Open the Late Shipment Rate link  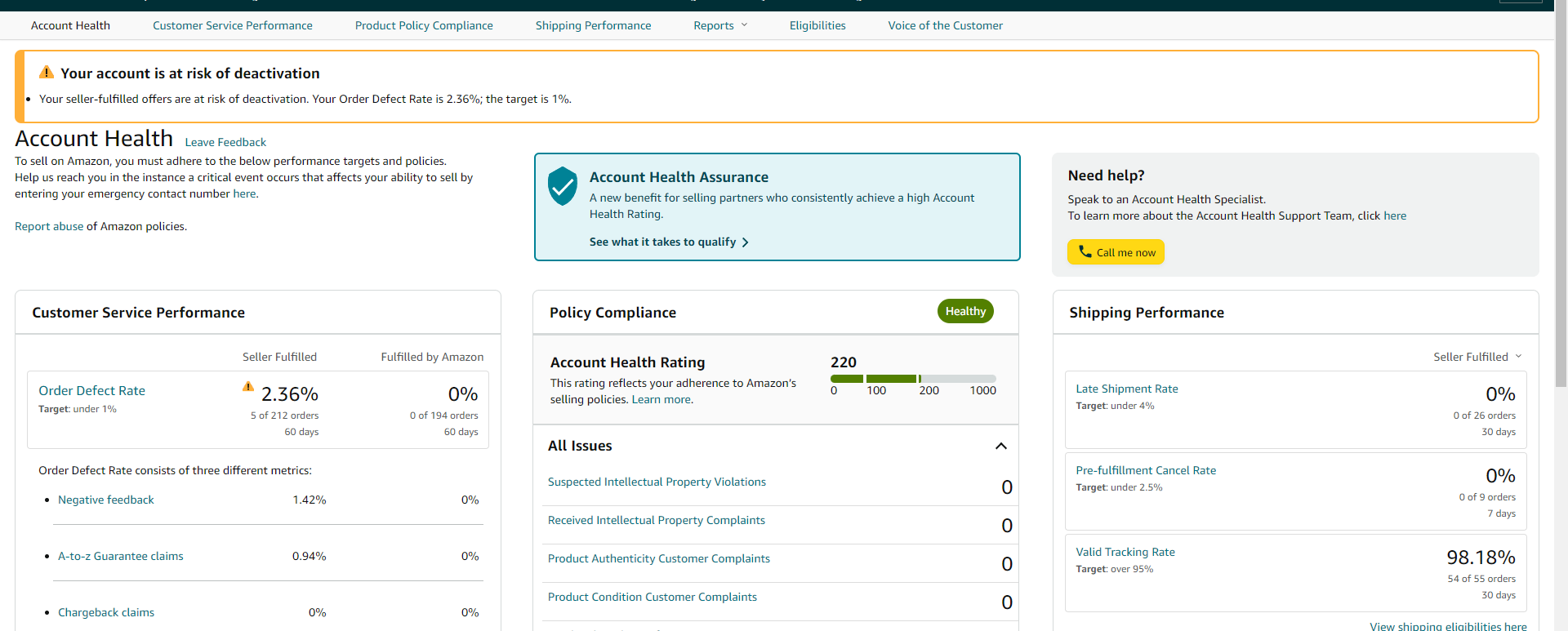coord(1127,389)
